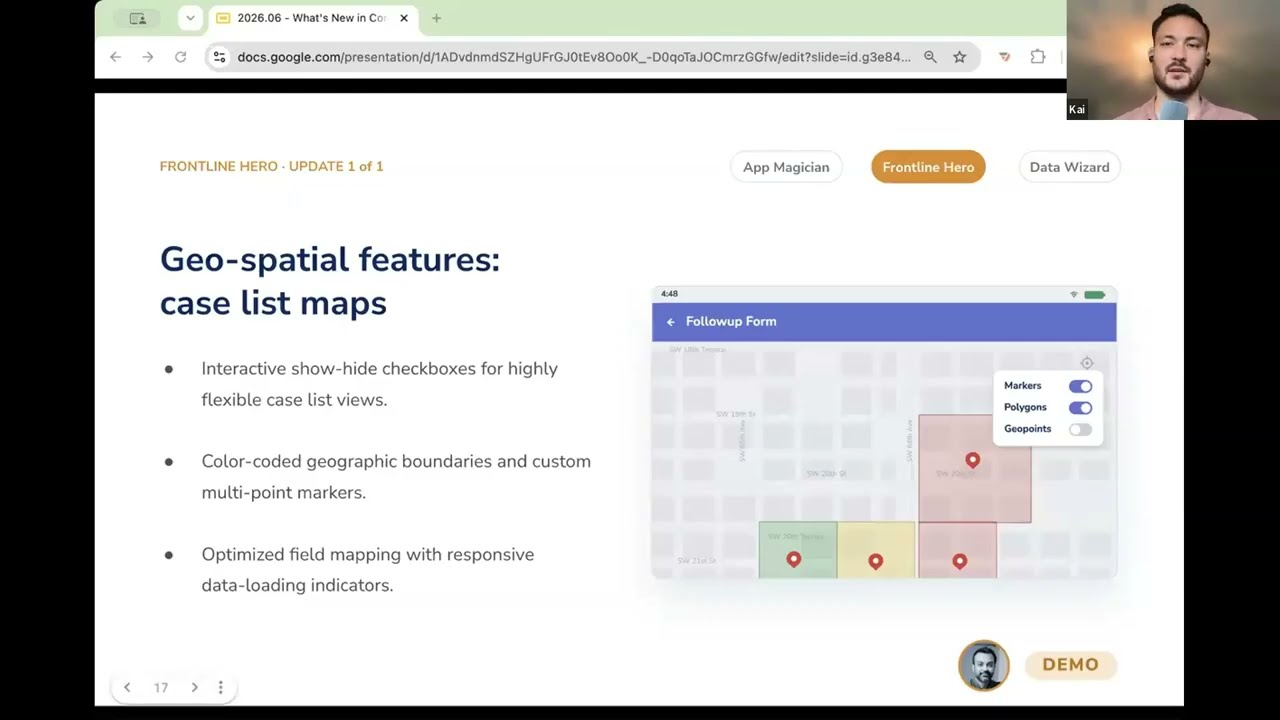The image size is (1280, 720).
Task: Open the tab search dropdown arrow
Action: pos(190,18)
